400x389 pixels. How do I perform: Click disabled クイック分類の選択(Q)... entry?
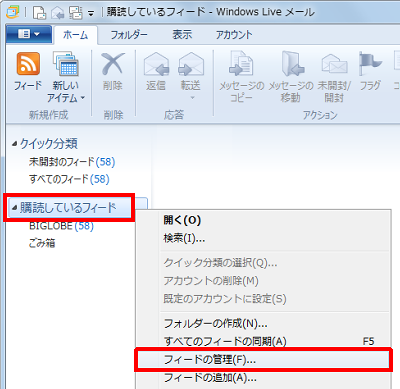click(x=263, y=263)
